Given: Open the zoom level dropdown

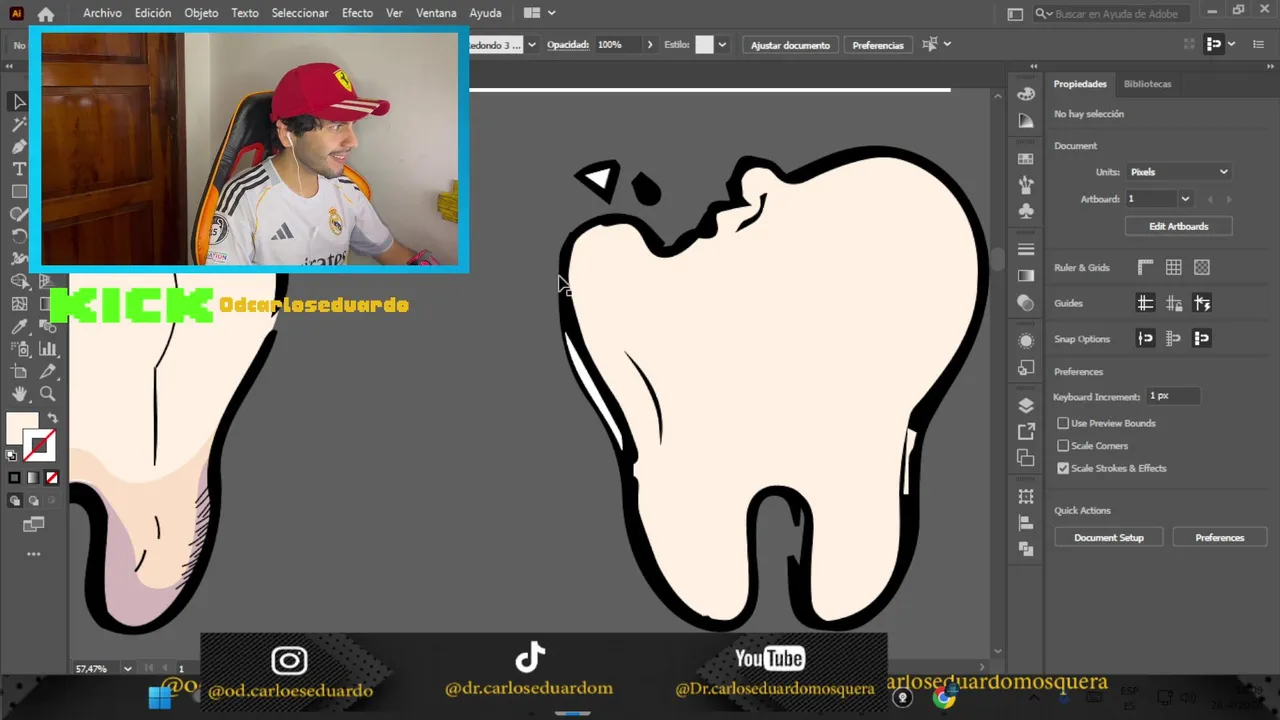Looking at the screenshot, I should 127,668.
